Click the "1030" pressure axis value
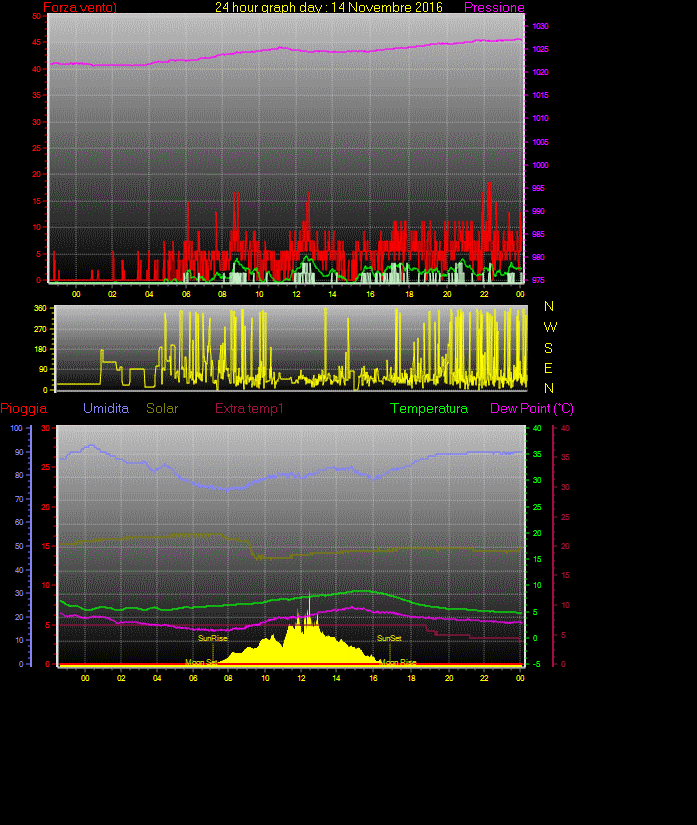The width and height of the screenshot is (697, 825). pyautogui.click(x=540, y=26)
